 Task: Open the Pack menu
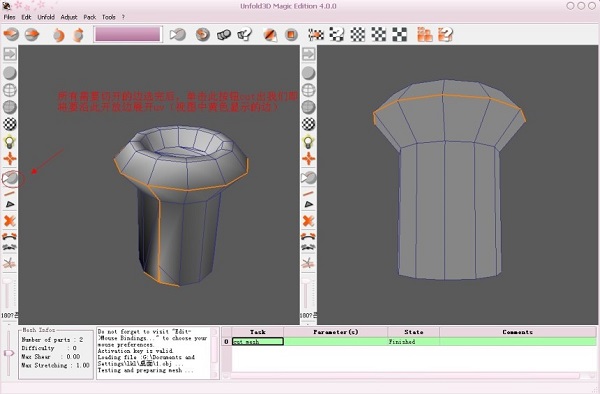(90, 17)
